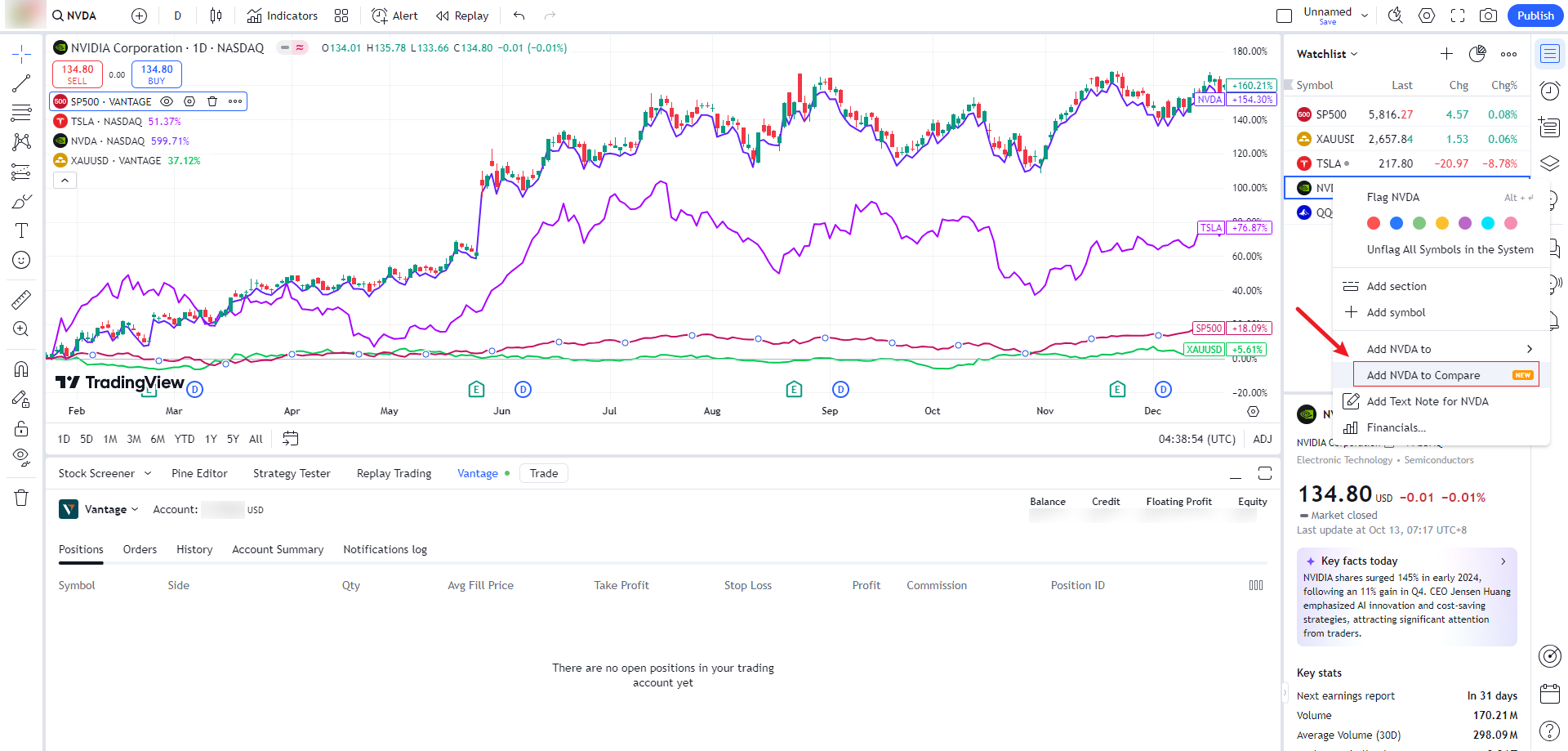Select the trend line drawing tool

click(x=21, y=83)
